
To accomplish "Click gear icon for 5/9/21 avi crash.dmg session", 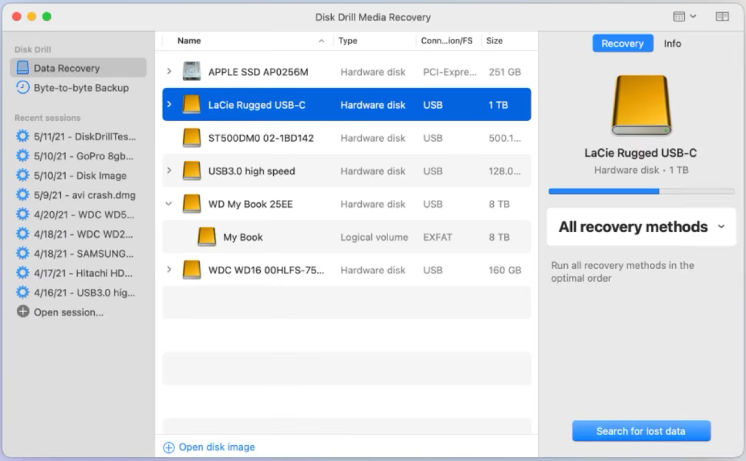I will point(22,195).
